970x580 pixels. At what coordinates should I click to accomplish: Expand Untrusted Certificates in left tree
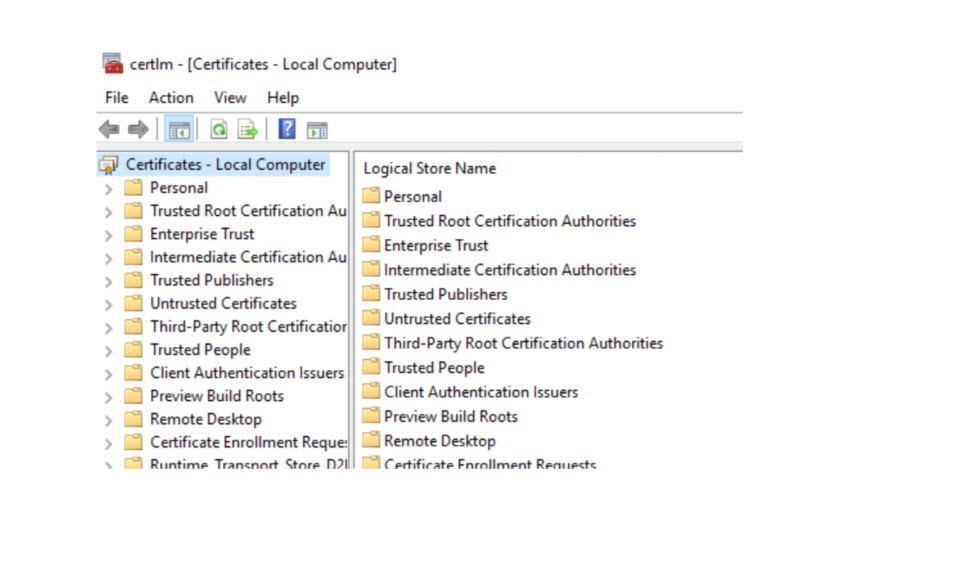click(x=108, y=303)
